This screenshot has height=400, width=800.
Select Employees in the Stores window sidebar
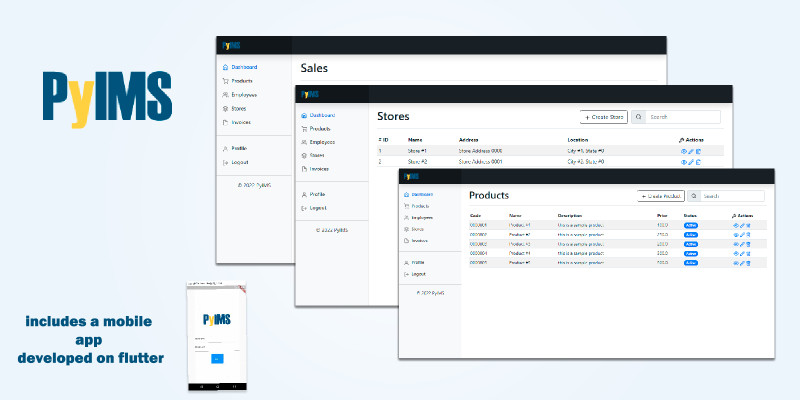coord(322,143)
